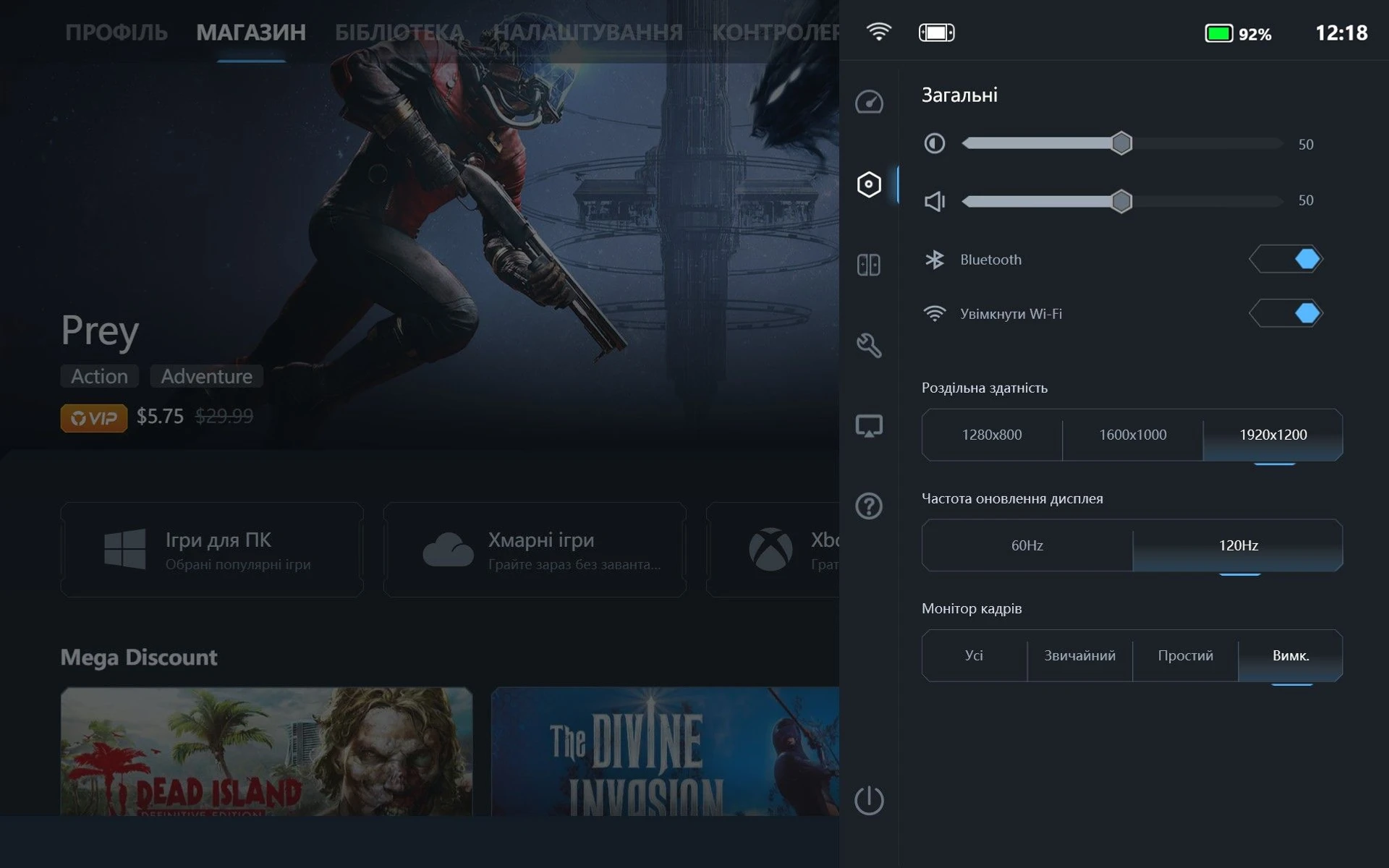Switch to the НАЛАШТУВАННЯ tab

588,33
